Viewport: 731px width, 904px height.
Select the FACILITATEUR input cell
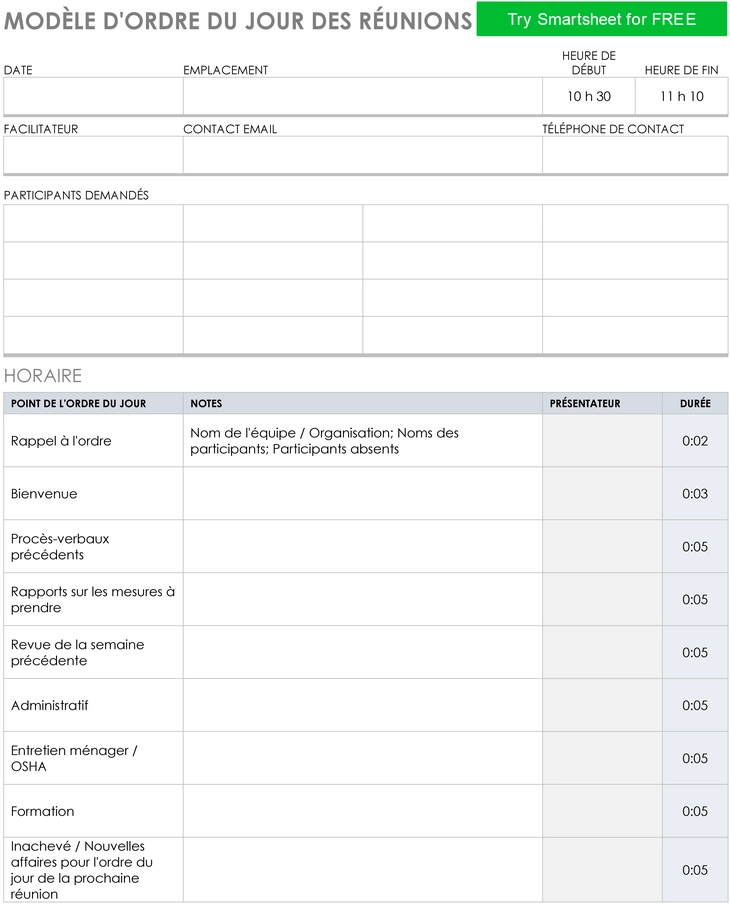(x=93, y=155)
